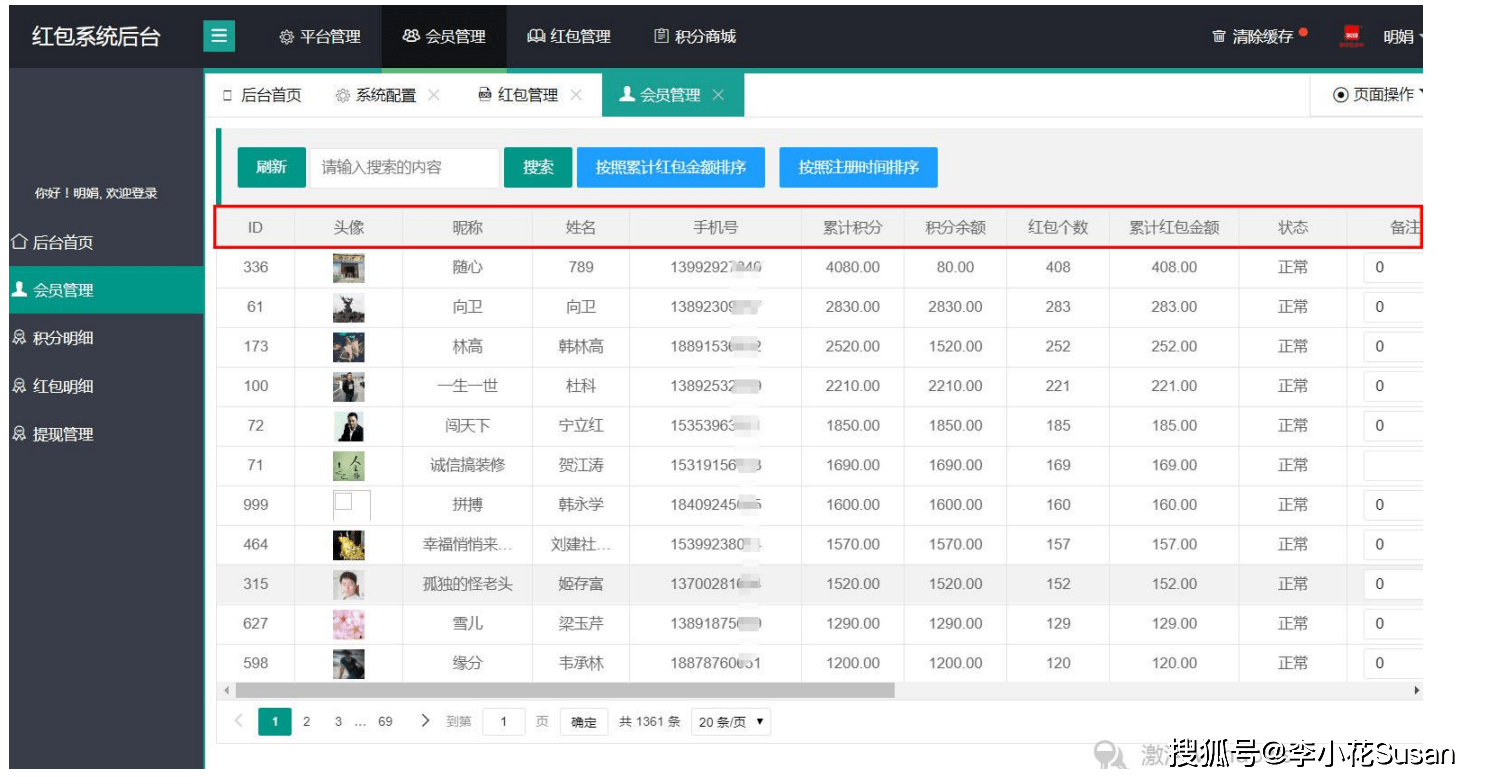Click inside the search input box
The image size is (1490, 784).
coord(405,167)
